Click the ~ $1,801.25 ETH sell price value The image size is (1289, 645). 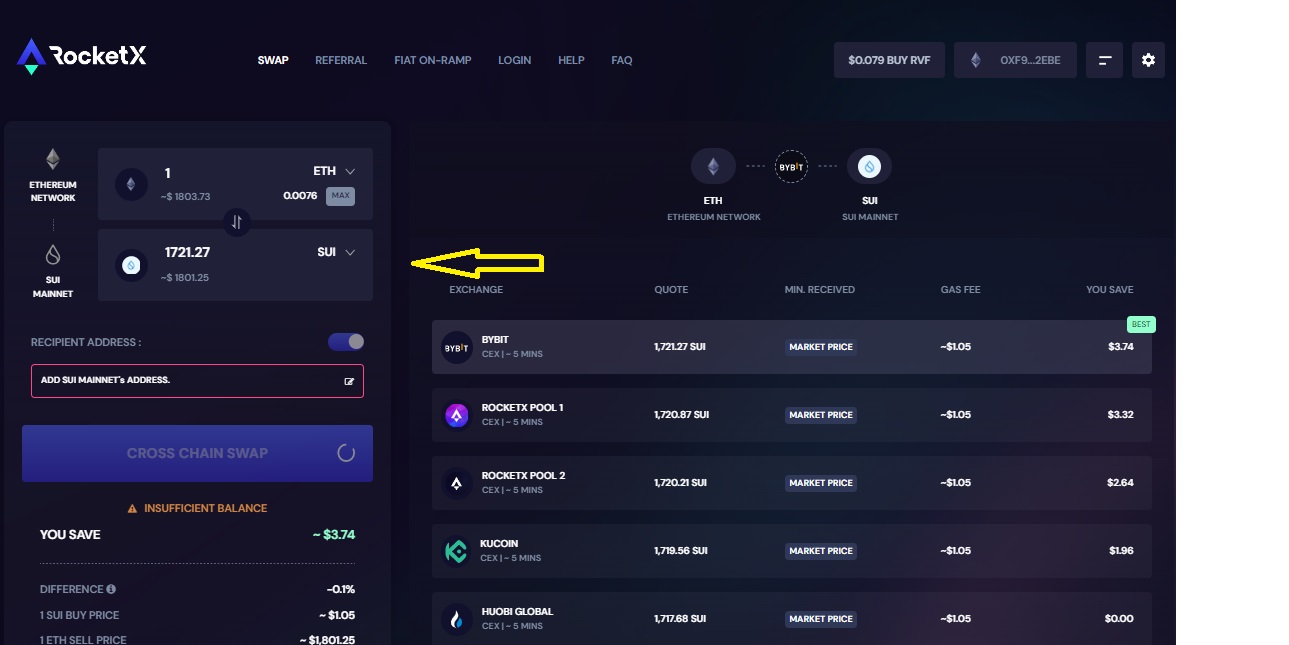[327, 641]
